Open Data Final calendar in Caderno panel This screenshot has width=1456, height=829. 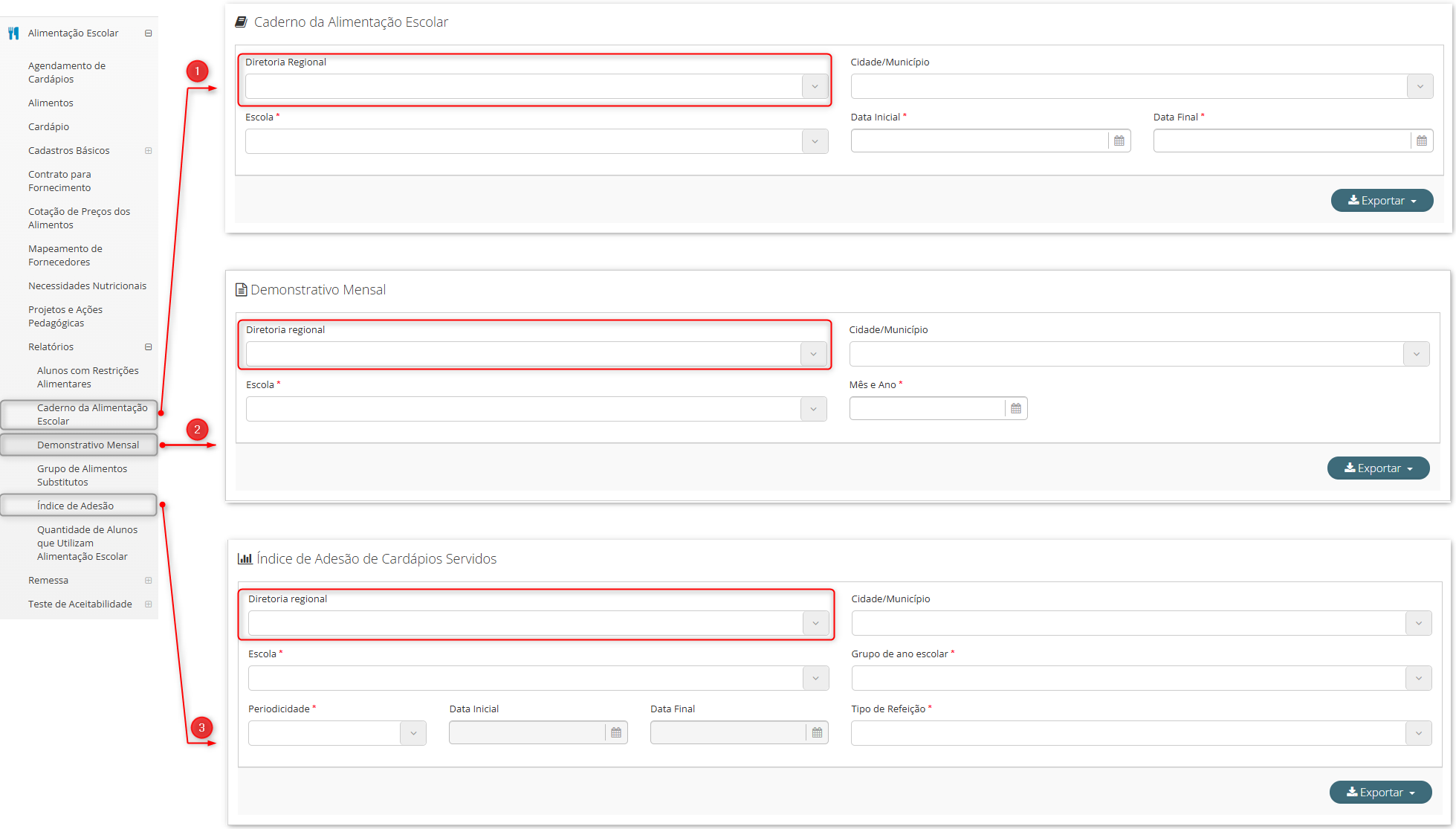[1422, 141]
